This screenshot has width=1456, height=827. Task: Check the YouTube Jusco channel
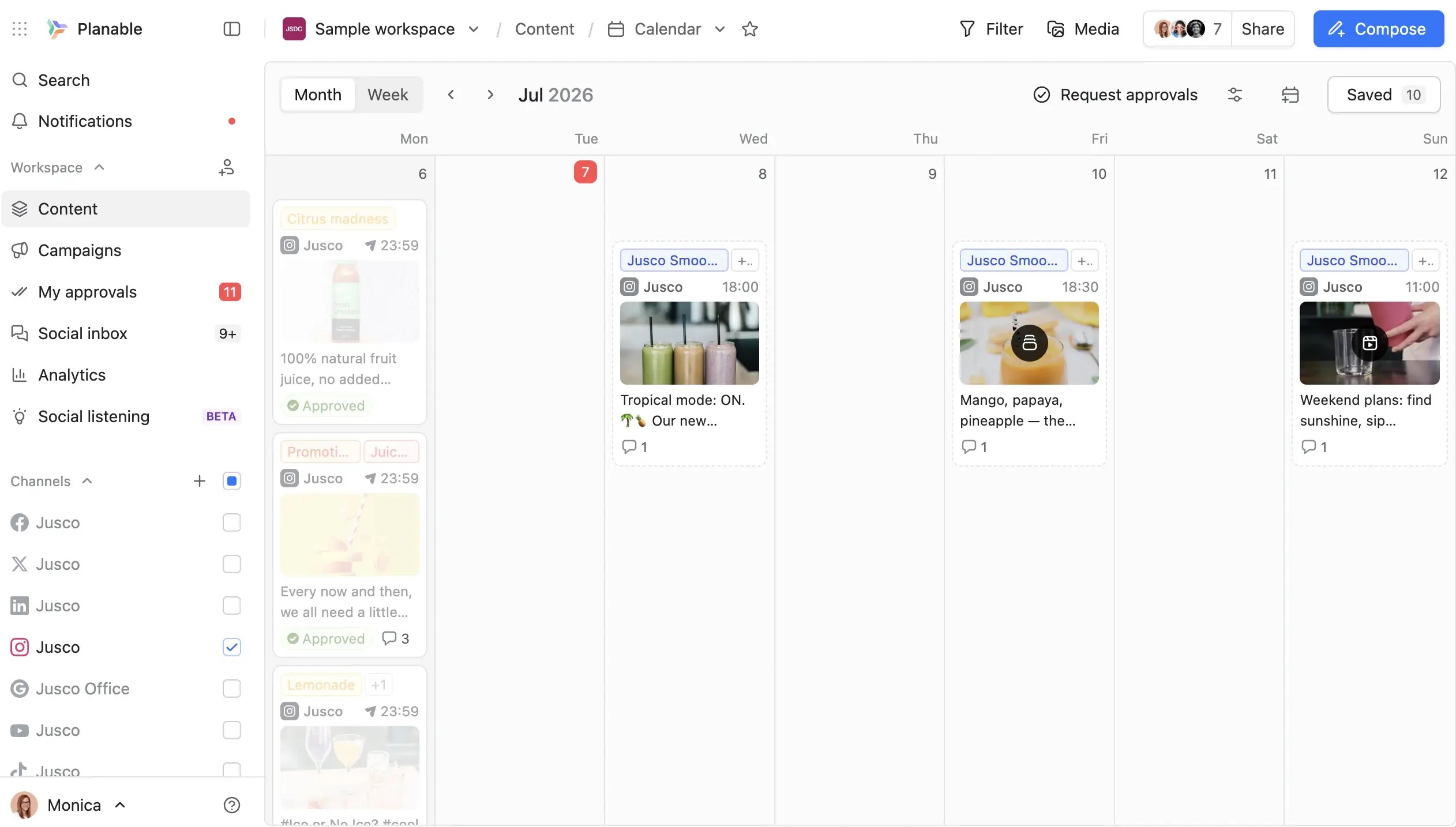click(231, 730)
